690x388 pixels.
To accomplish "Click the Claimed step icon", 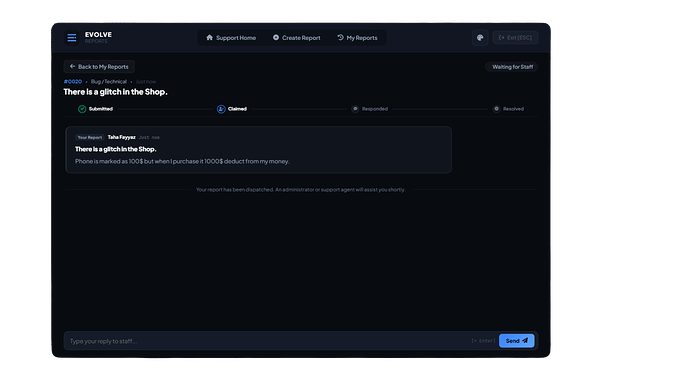I will pyautogui.click(x=221, y=109).
